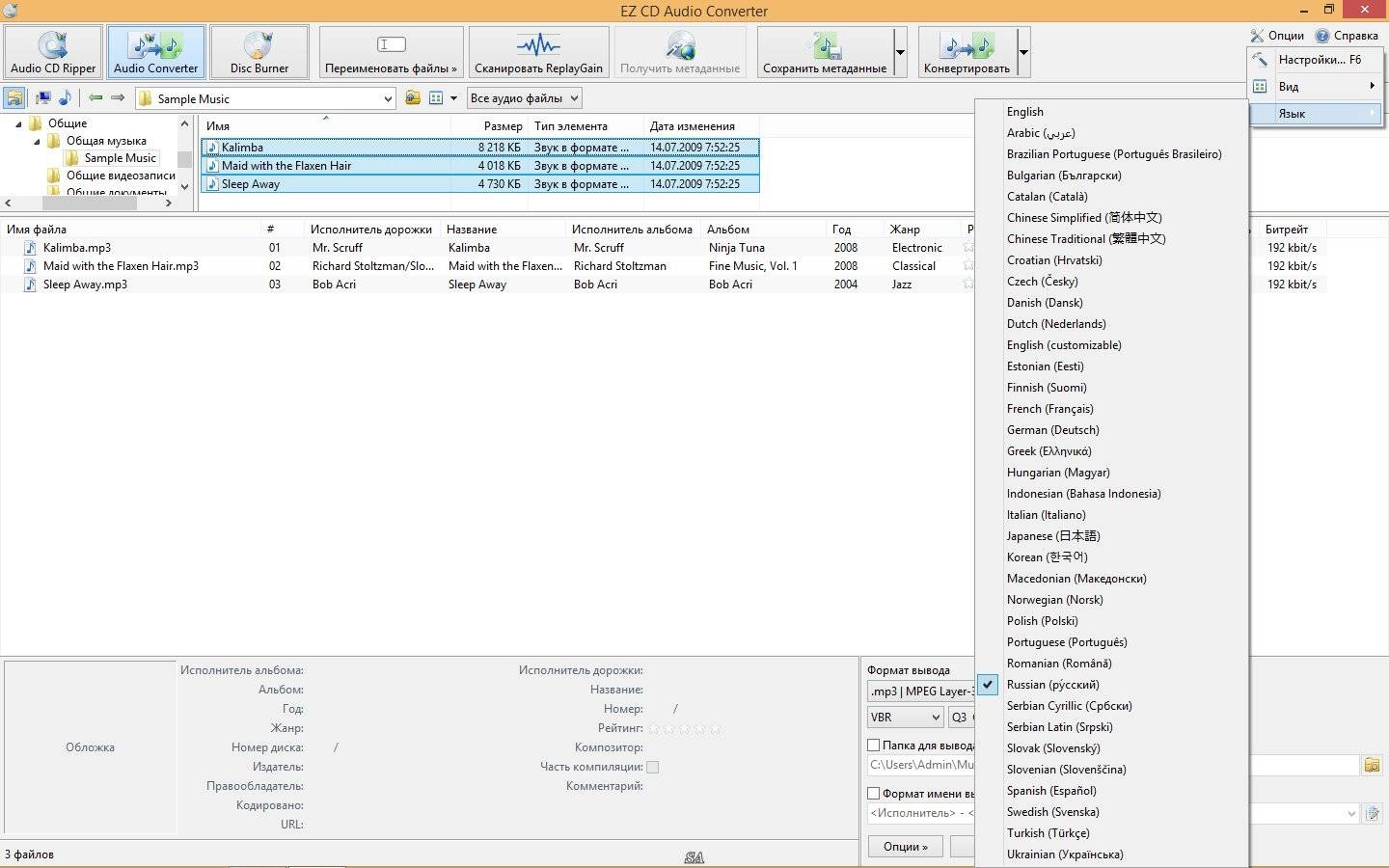The image size is (1389, 868).
Task: Sort by Дата изменения column header
Action: point(701,126)
